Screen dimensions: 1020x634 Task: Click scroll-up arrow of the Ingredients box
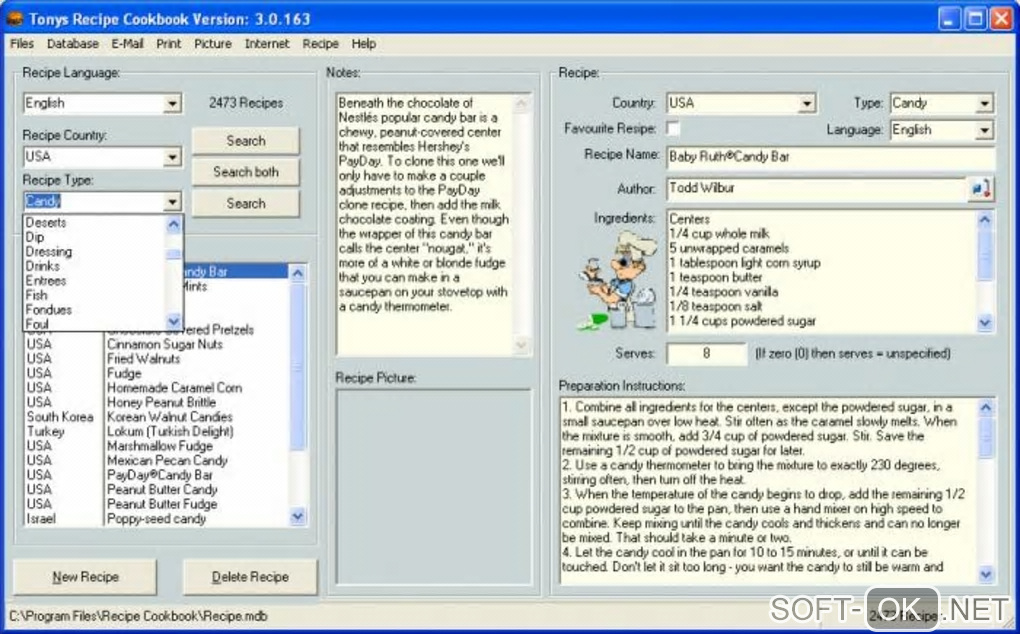point(985,220)
